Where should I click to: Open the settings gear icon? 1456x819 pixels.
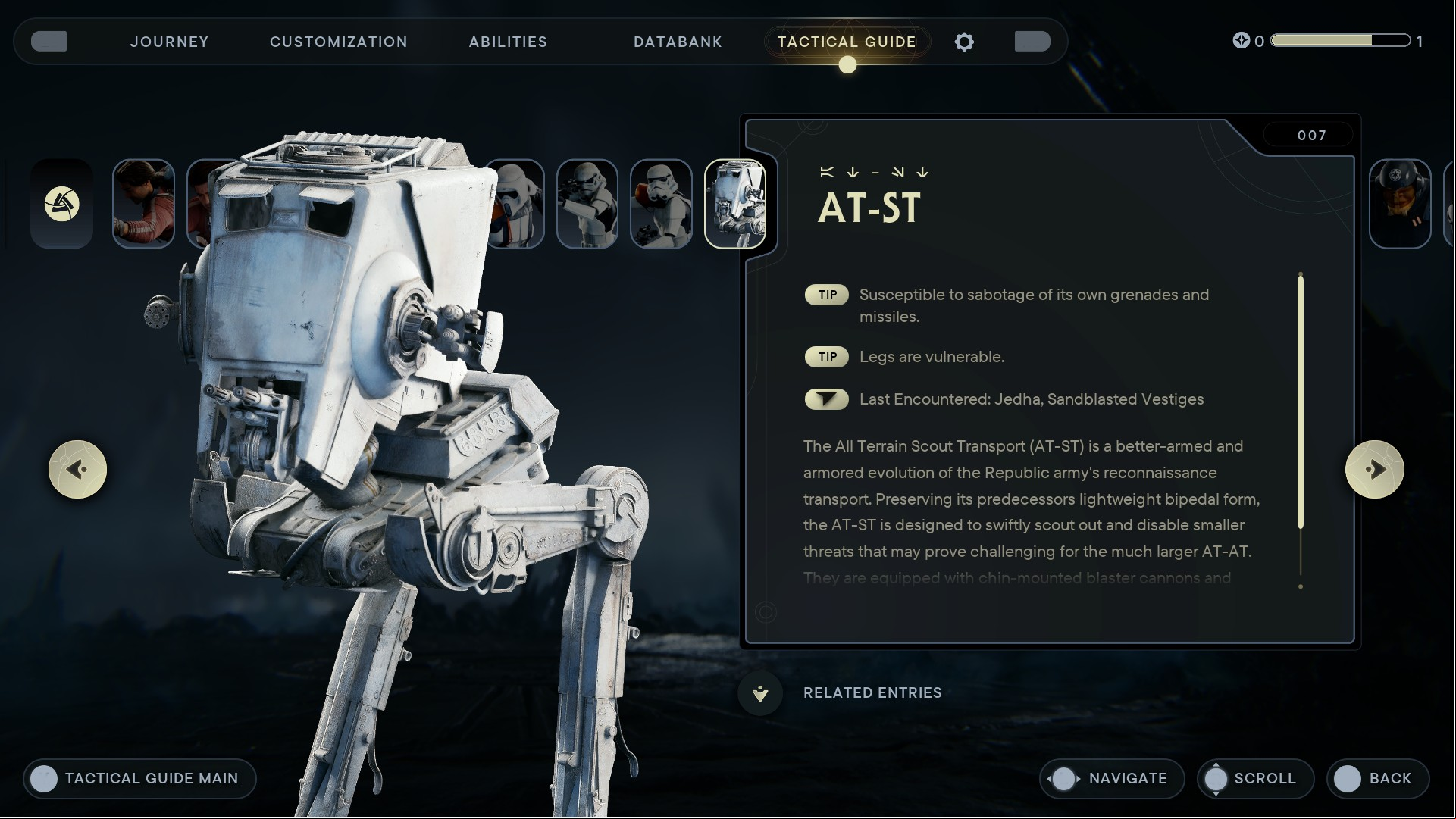[x=964, y=42]
